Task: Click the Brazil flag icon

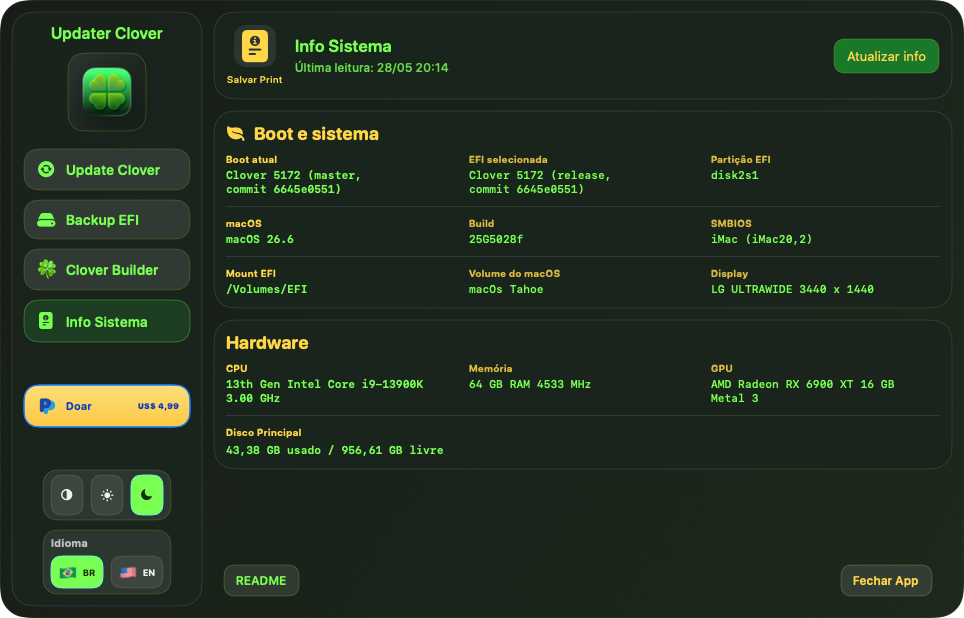Action: pyautogui.click(x=68, y=572)
